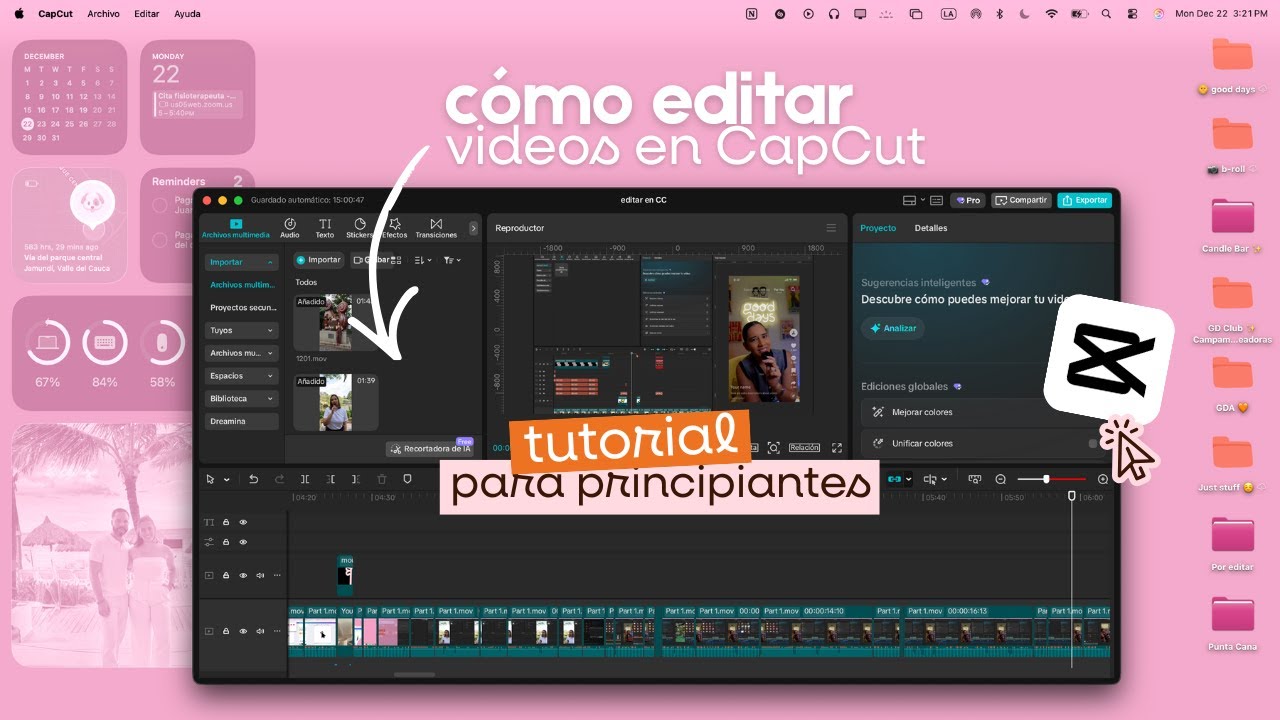Open the Texto tool tab
1280x720 pixels.
(x=325, y=228)
